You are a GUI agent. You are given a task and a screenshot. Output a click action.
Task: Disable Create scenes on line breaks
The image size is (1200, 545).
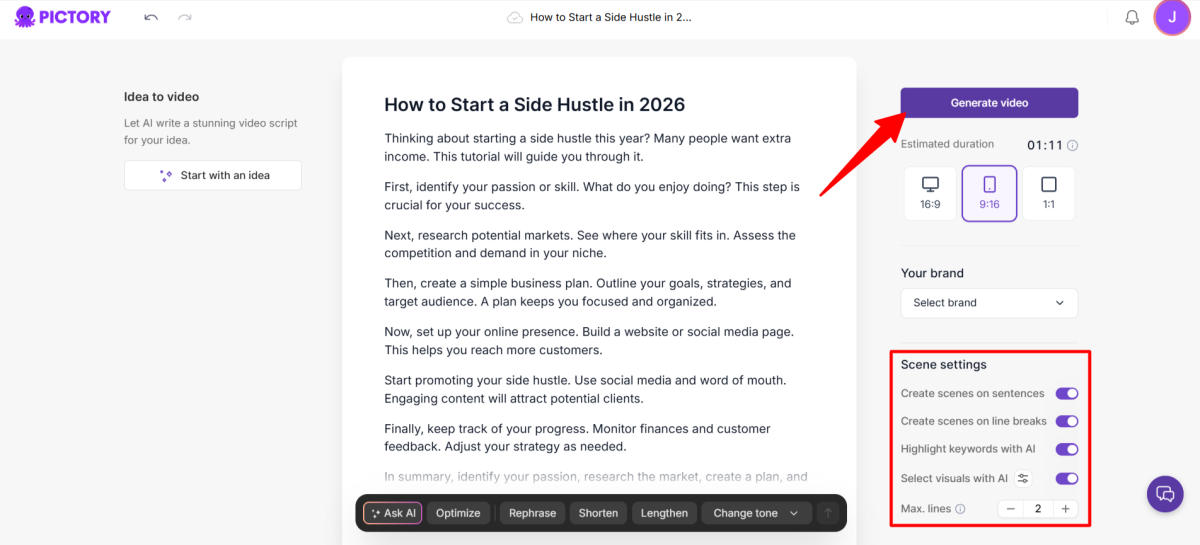(1066, 422)
